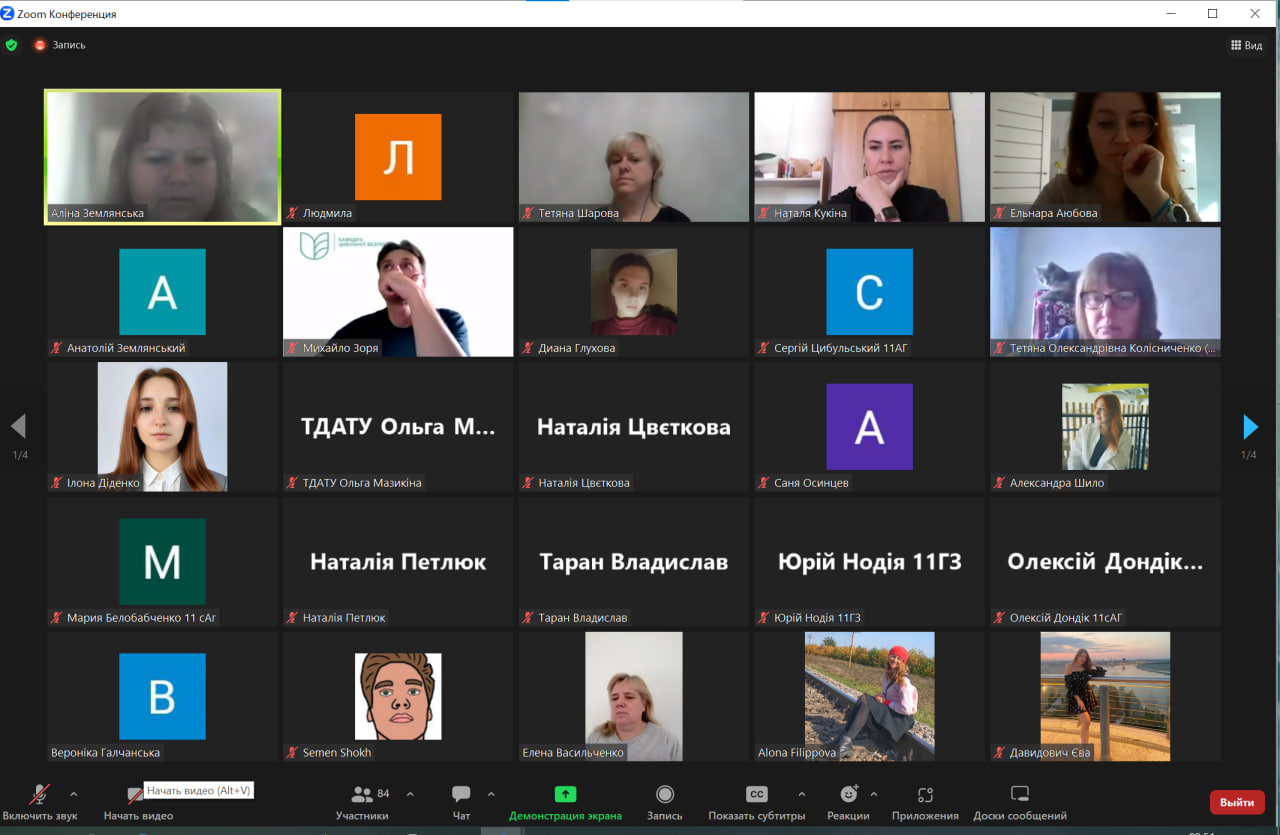Click the orange Л avatar of Людмила

398,157
